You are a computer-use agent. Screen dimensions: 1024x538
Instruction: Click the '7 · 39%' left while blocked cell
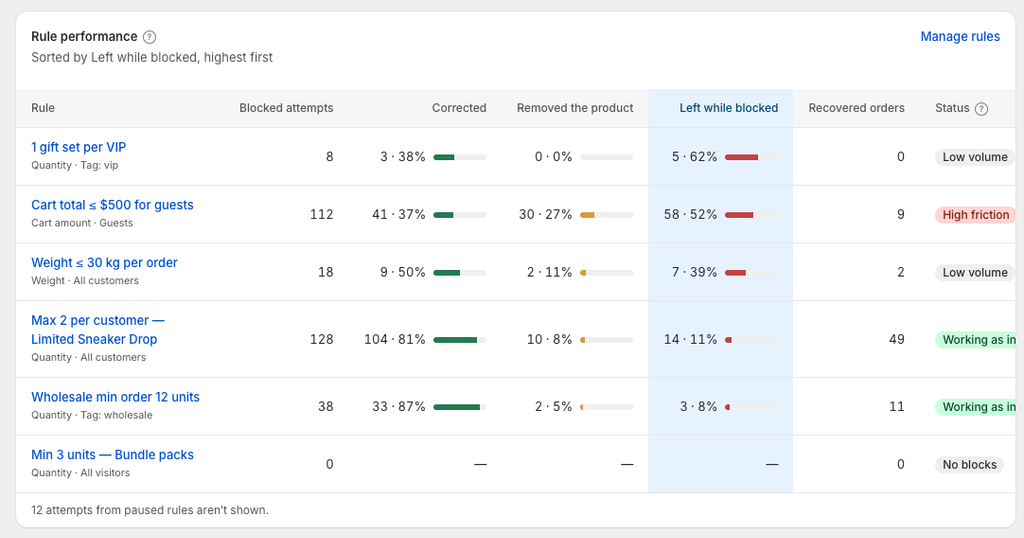click(x=694, y=272)
